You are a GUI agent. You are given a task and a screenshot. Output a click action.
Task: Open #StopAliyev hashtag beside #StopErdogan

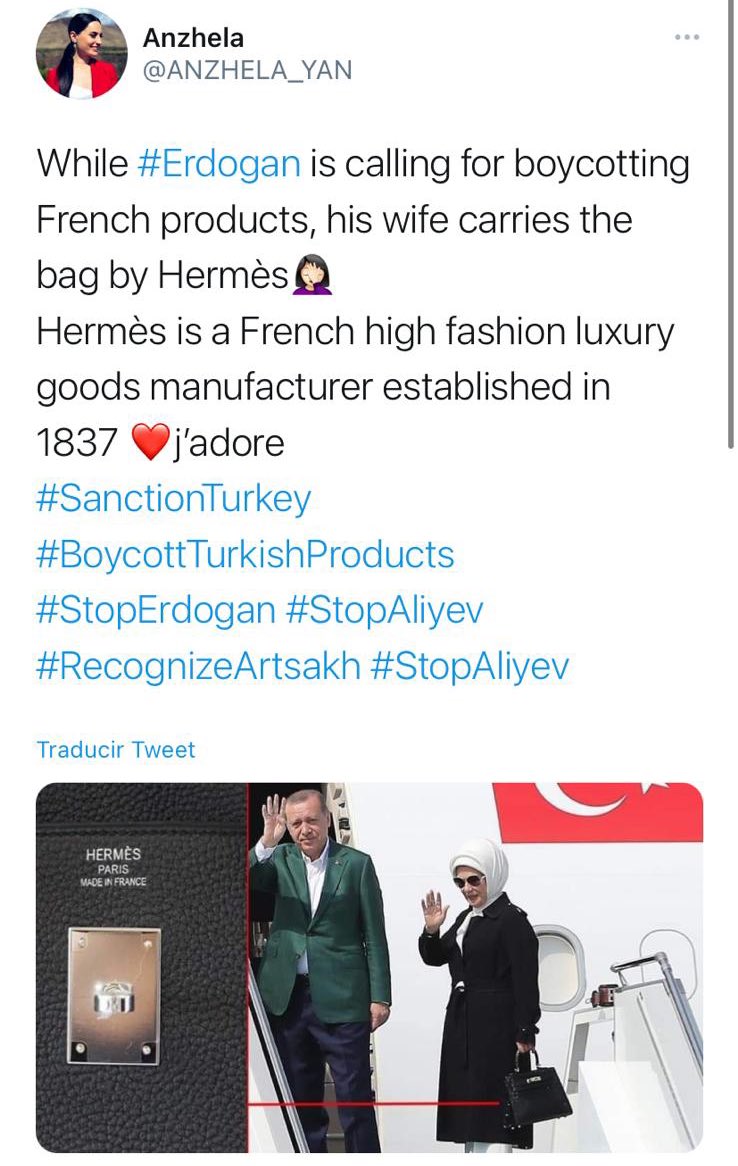click(x=385, y=611)
